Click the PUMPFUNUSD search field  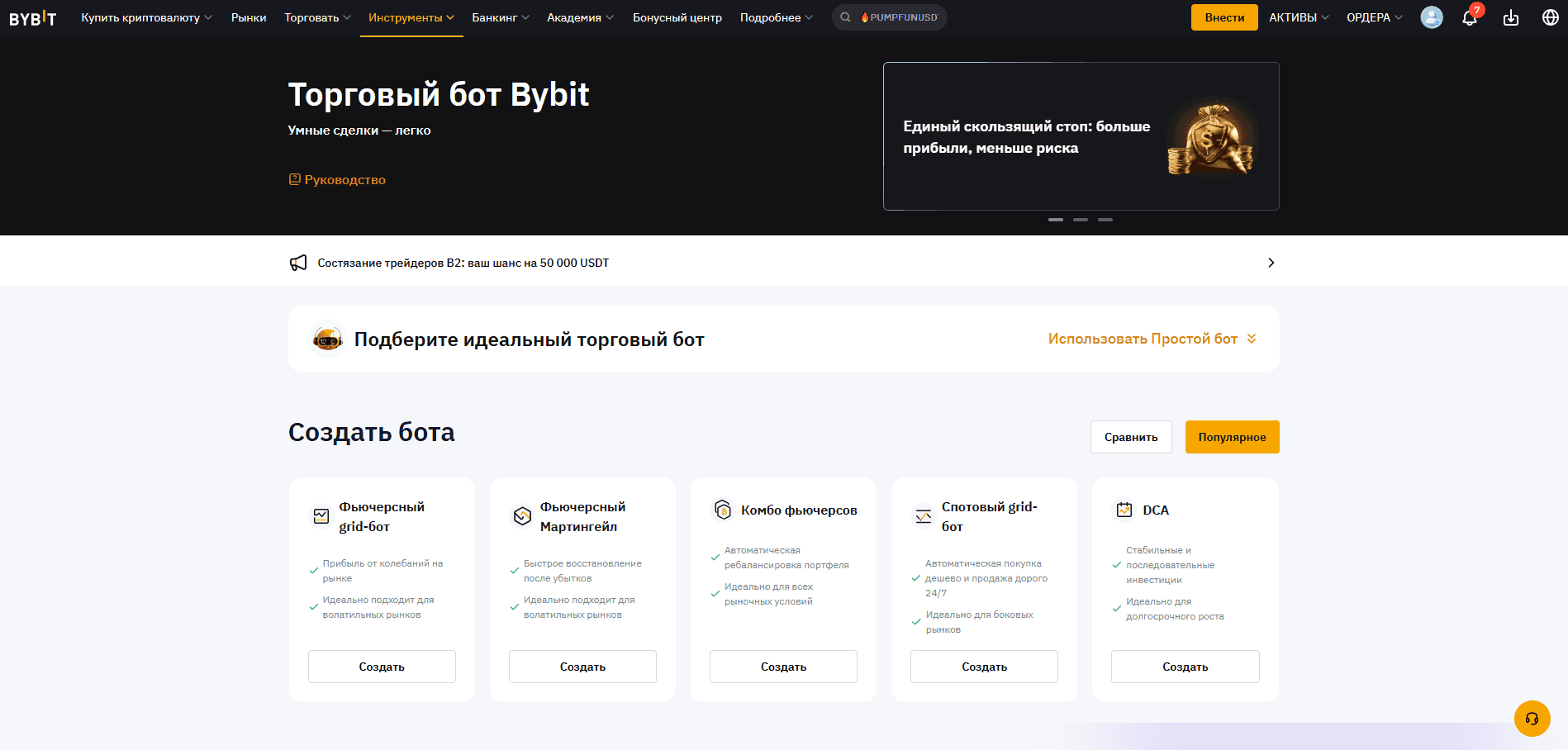890,17
